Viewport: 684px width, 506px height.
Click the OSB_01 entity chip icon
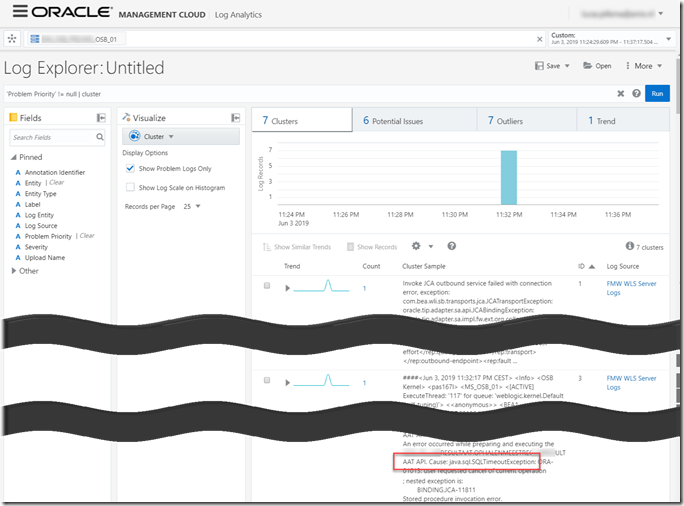coord(34,39)
